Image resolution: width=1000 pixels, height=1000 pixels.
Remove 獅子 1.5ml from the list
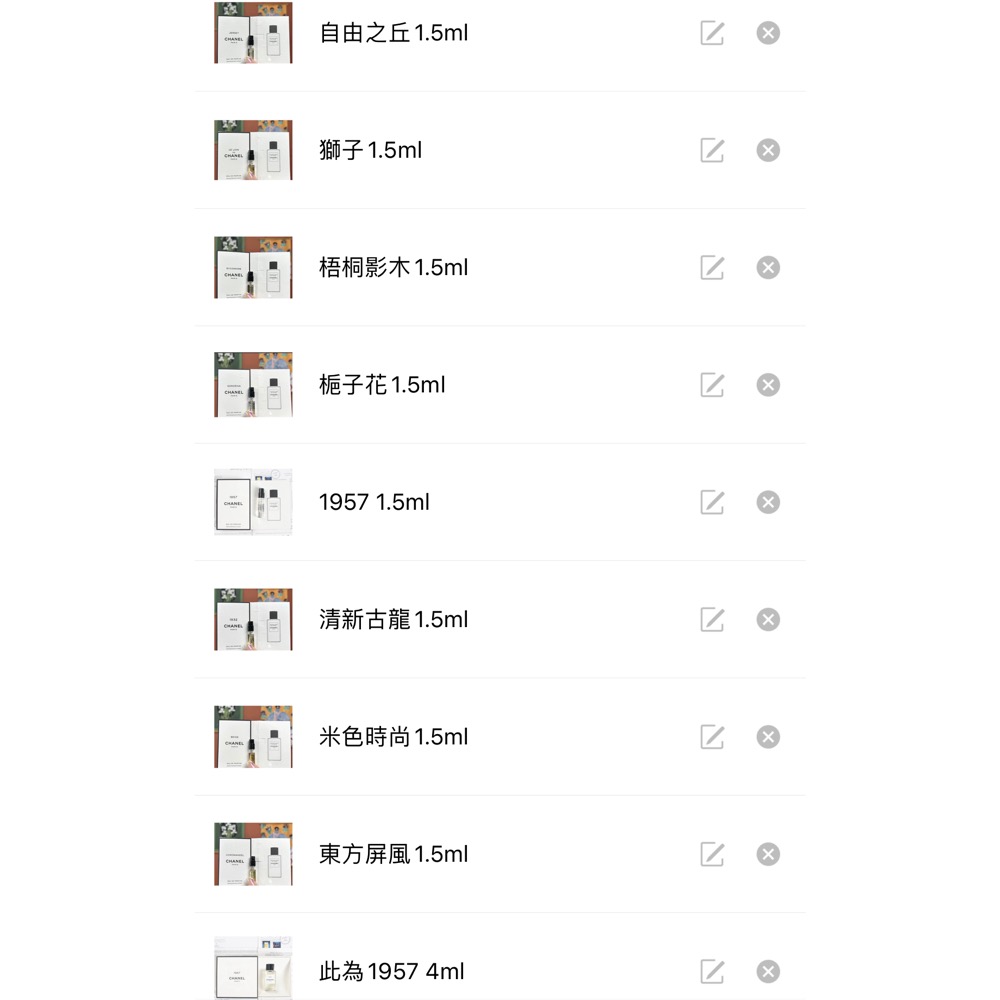768,150
